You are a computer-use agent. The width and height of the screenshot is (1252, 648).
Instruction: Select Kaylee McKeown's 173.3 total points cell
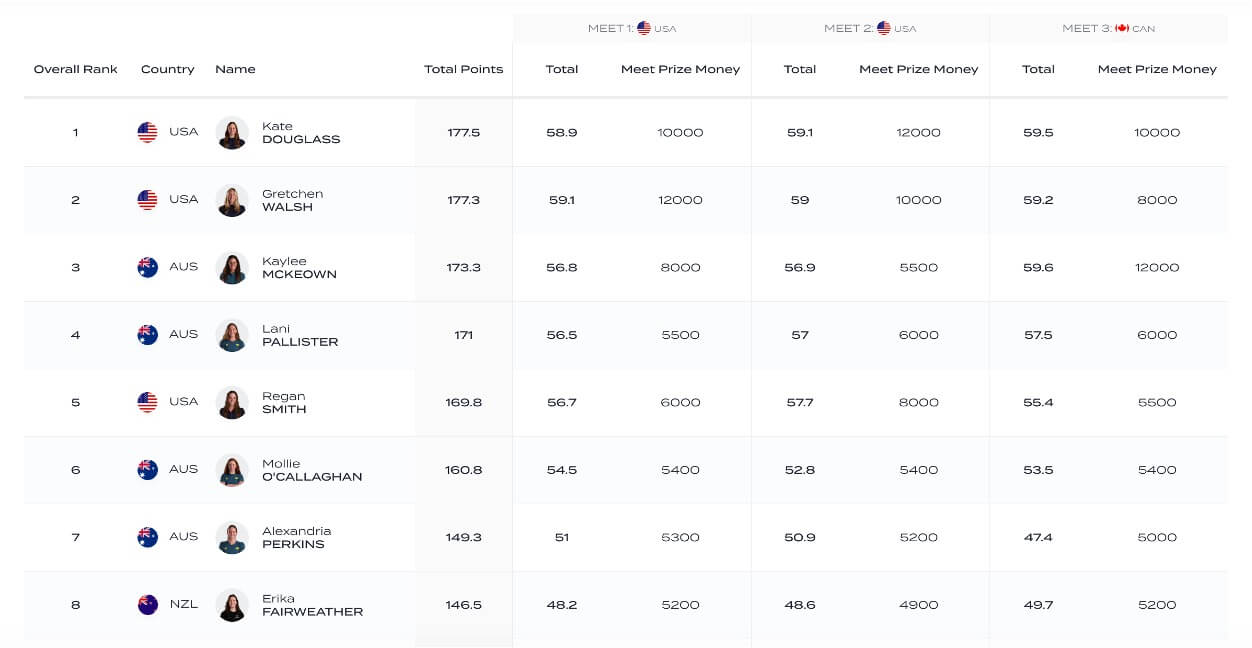pos(463,267)
